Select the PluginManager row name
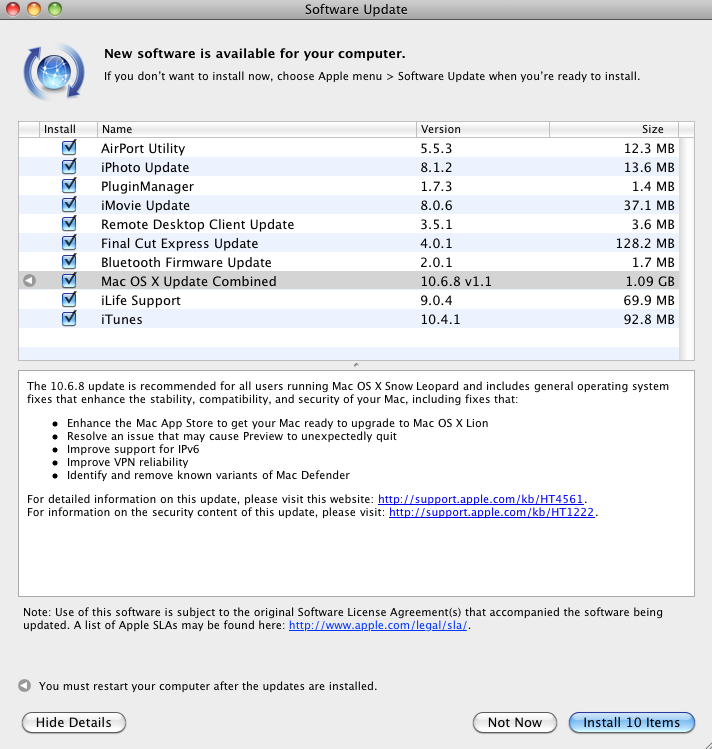Viewport: 712px width, 749px height. pyautogui.click(x=148, y=186)
